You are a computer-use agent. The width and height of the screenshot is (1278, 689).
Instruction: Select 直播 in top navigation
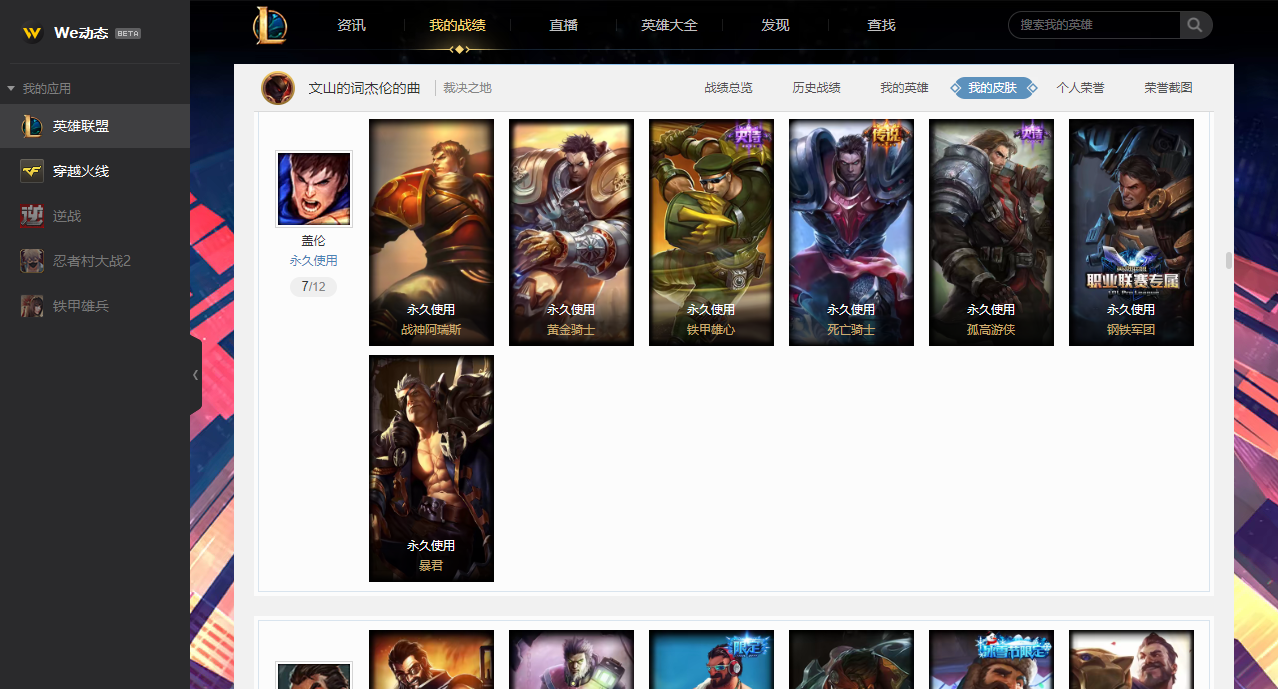click(x=564, y=25)
